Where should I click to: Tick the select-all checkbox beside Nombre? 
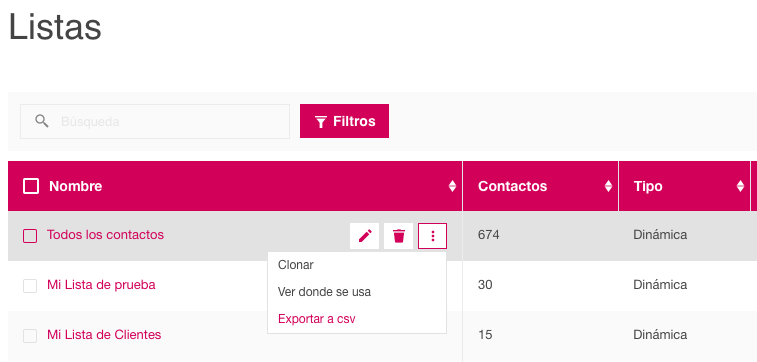[31, 186]
